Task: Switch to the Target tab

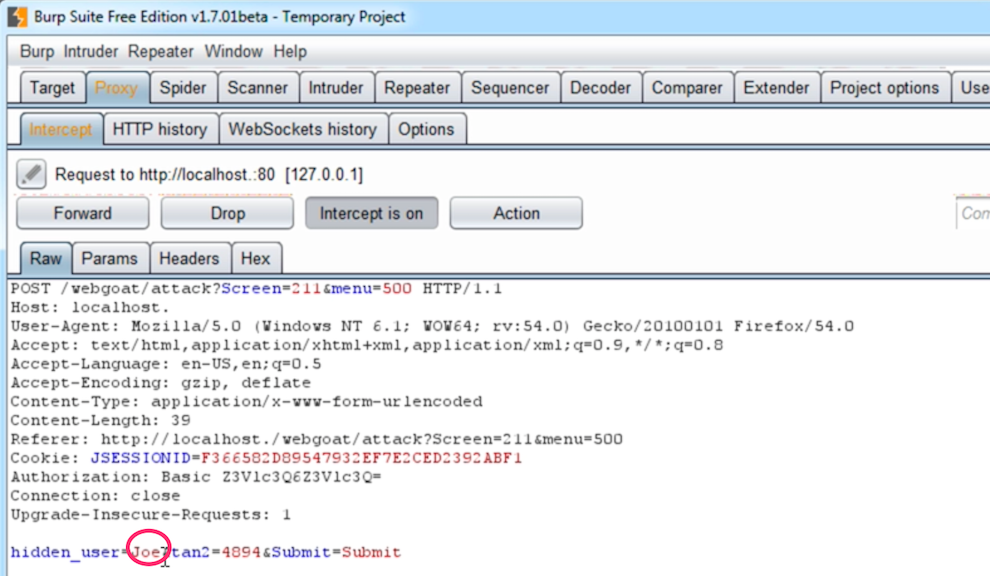Action: pos(52,88)
